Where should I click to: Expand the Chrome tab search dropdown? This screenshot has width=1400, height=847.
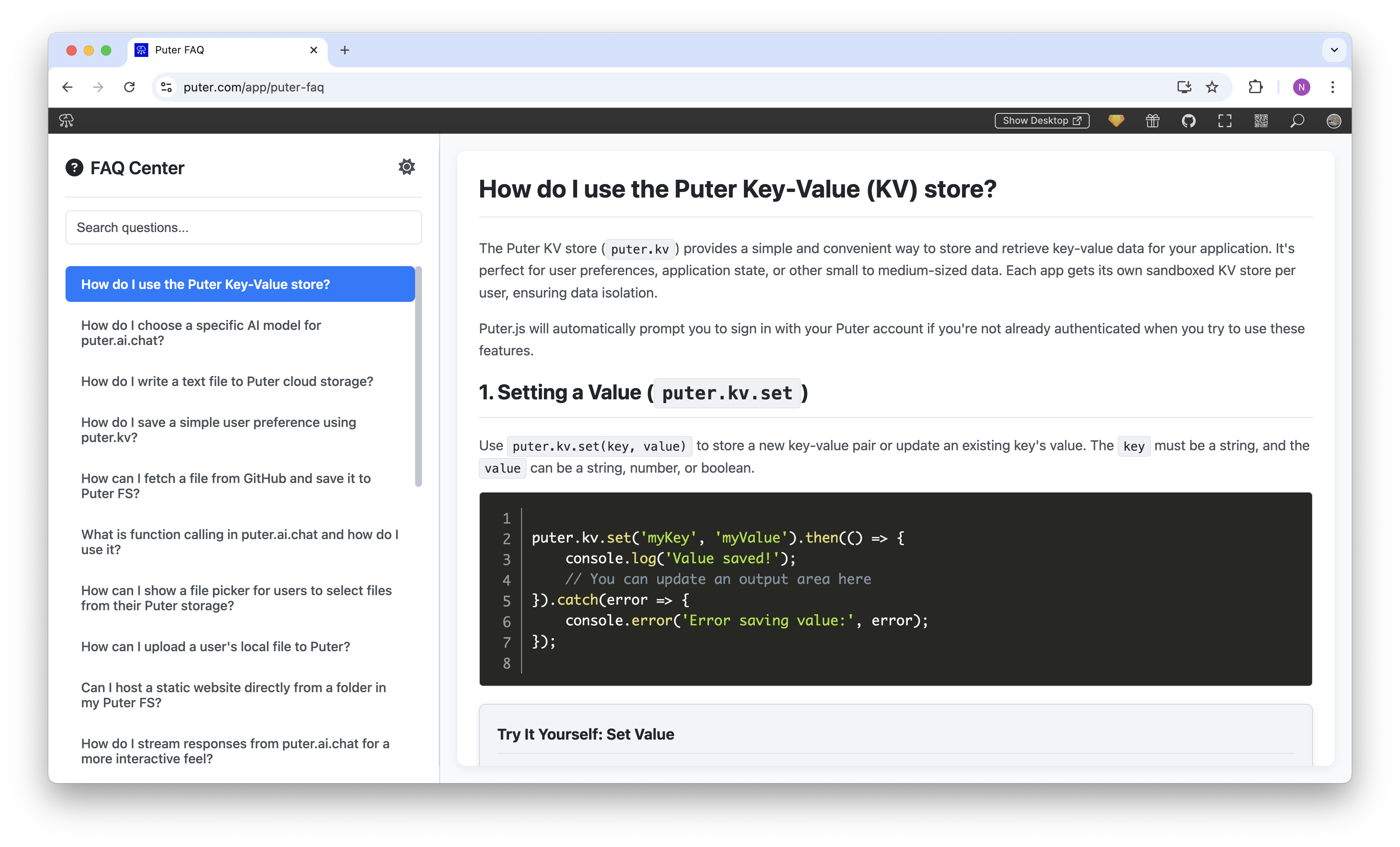(1334, 50)
